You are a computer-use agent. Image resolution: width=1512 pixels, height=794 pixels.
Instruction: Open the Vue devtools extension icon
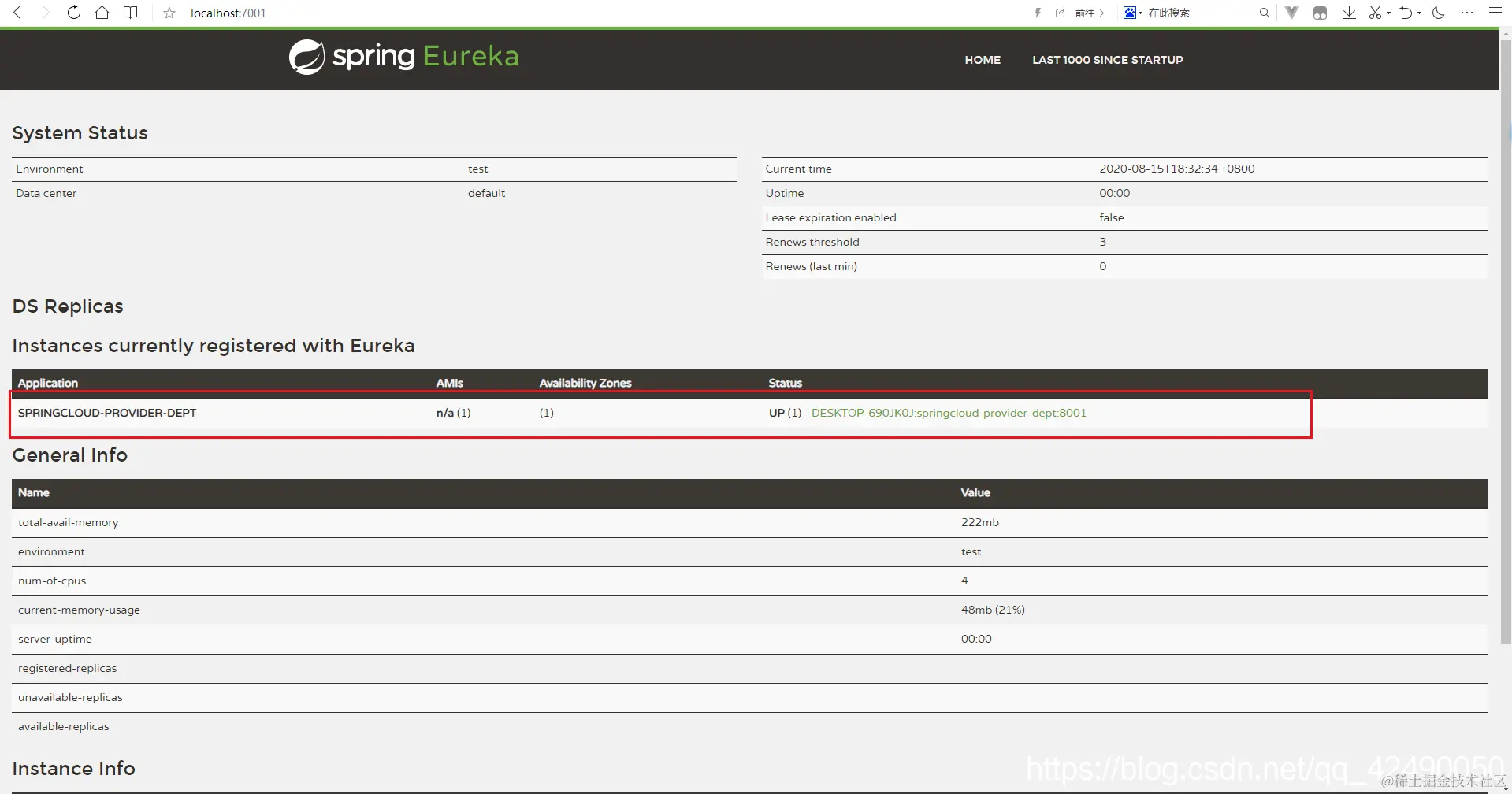coord(1291,13)
